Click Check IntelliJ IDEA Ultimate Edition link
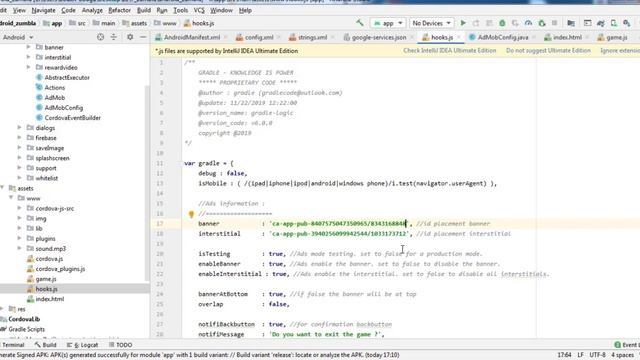The image size is (640, 360). [450, 51]
